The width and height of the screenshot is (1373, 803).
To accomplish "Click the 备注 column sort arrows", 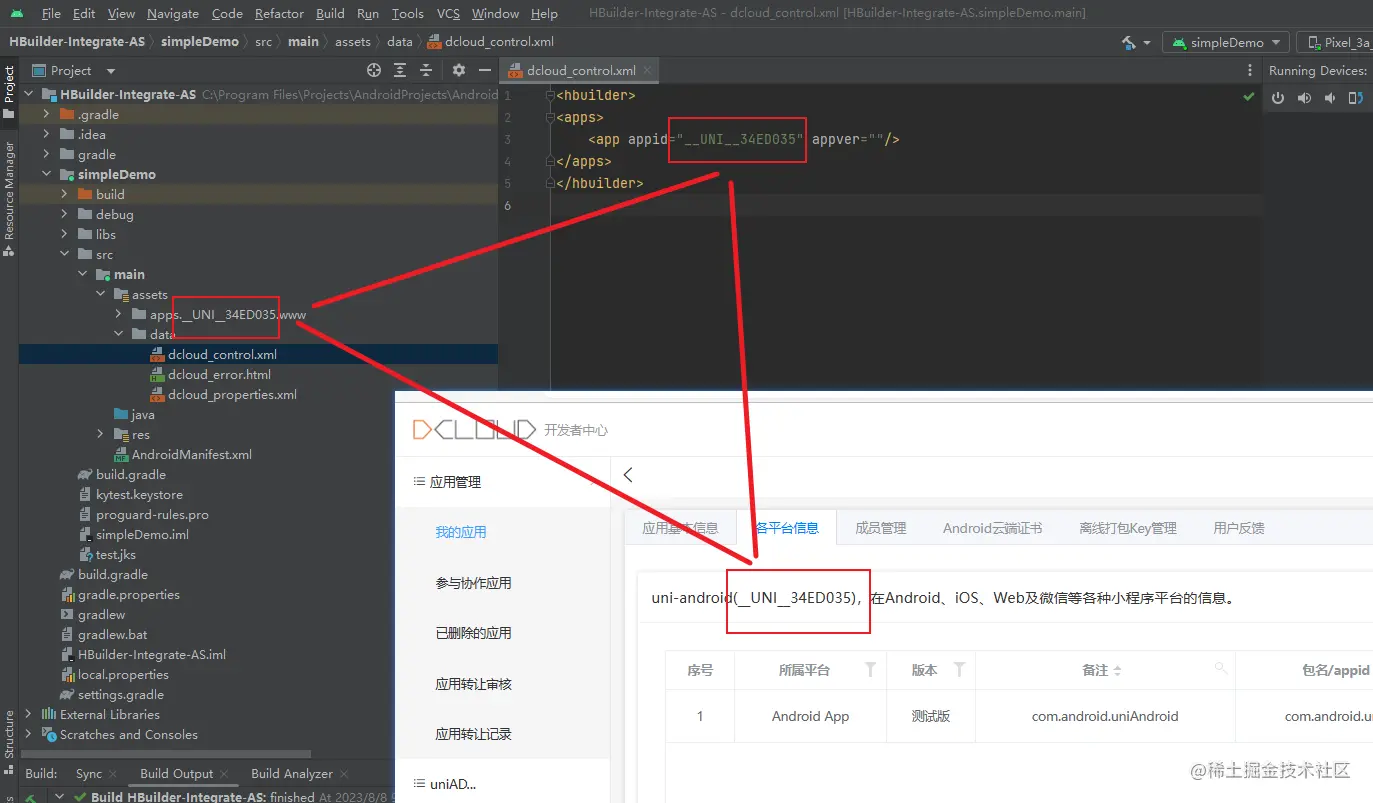I will pyautogui.click(x=1117, y=670).
